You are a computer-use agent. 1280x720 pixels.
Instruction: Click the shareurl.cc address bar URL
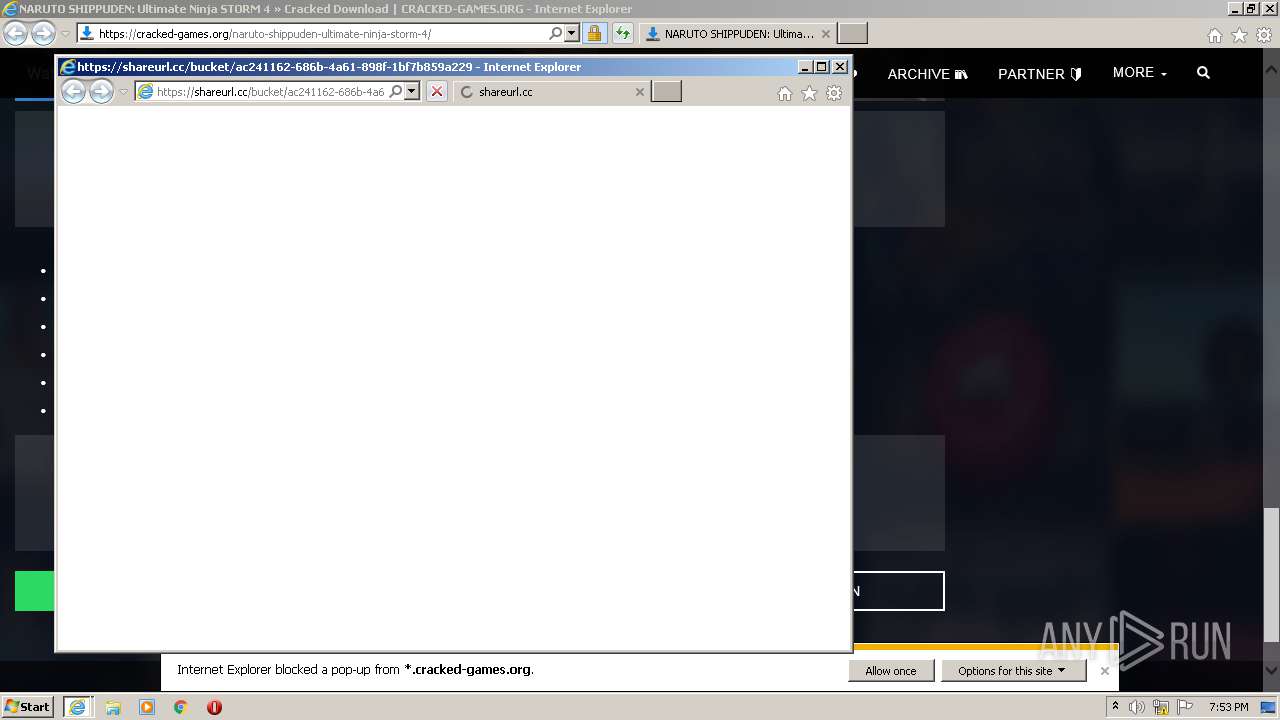click(x=270, y=92)
